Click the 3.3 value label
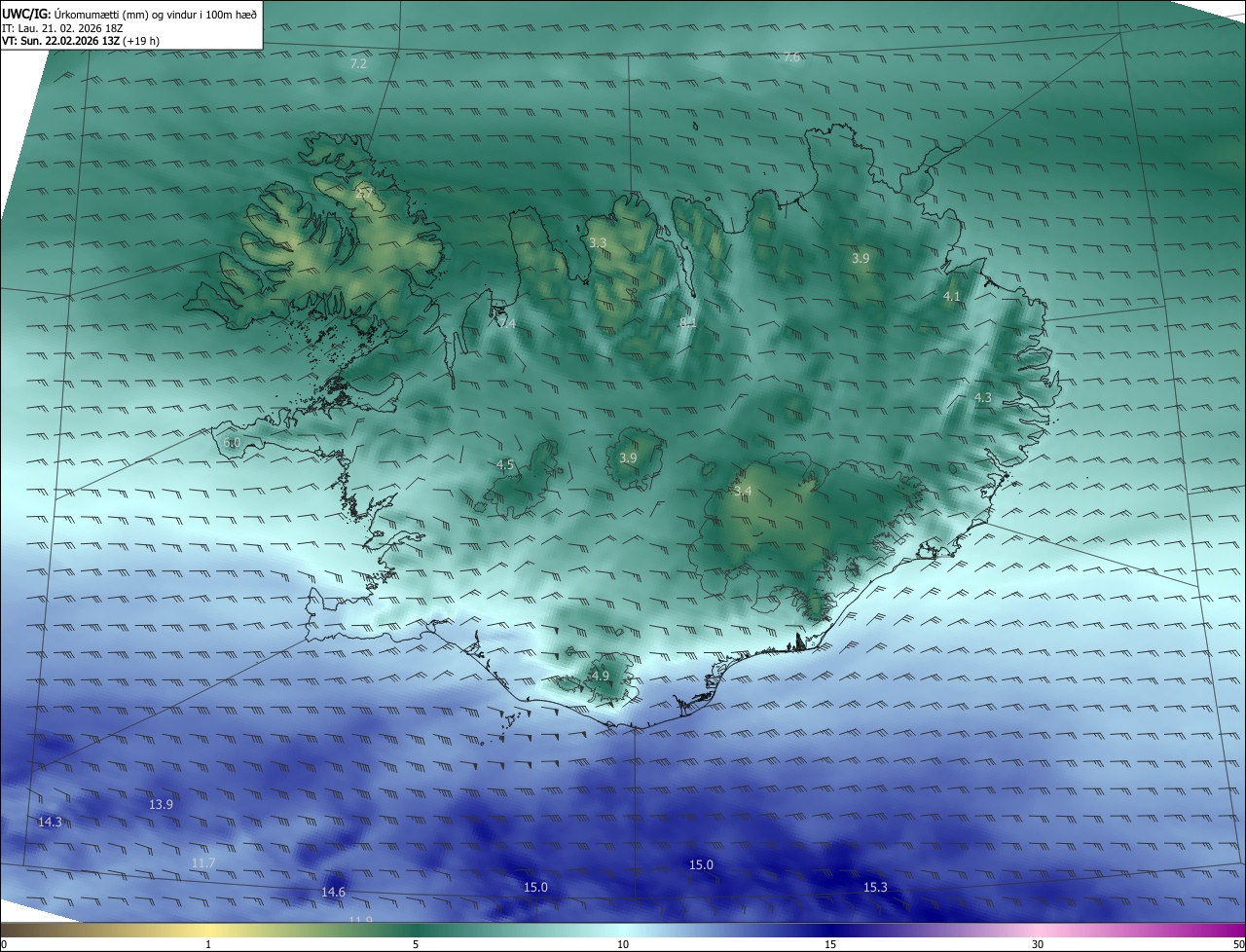 598,242
